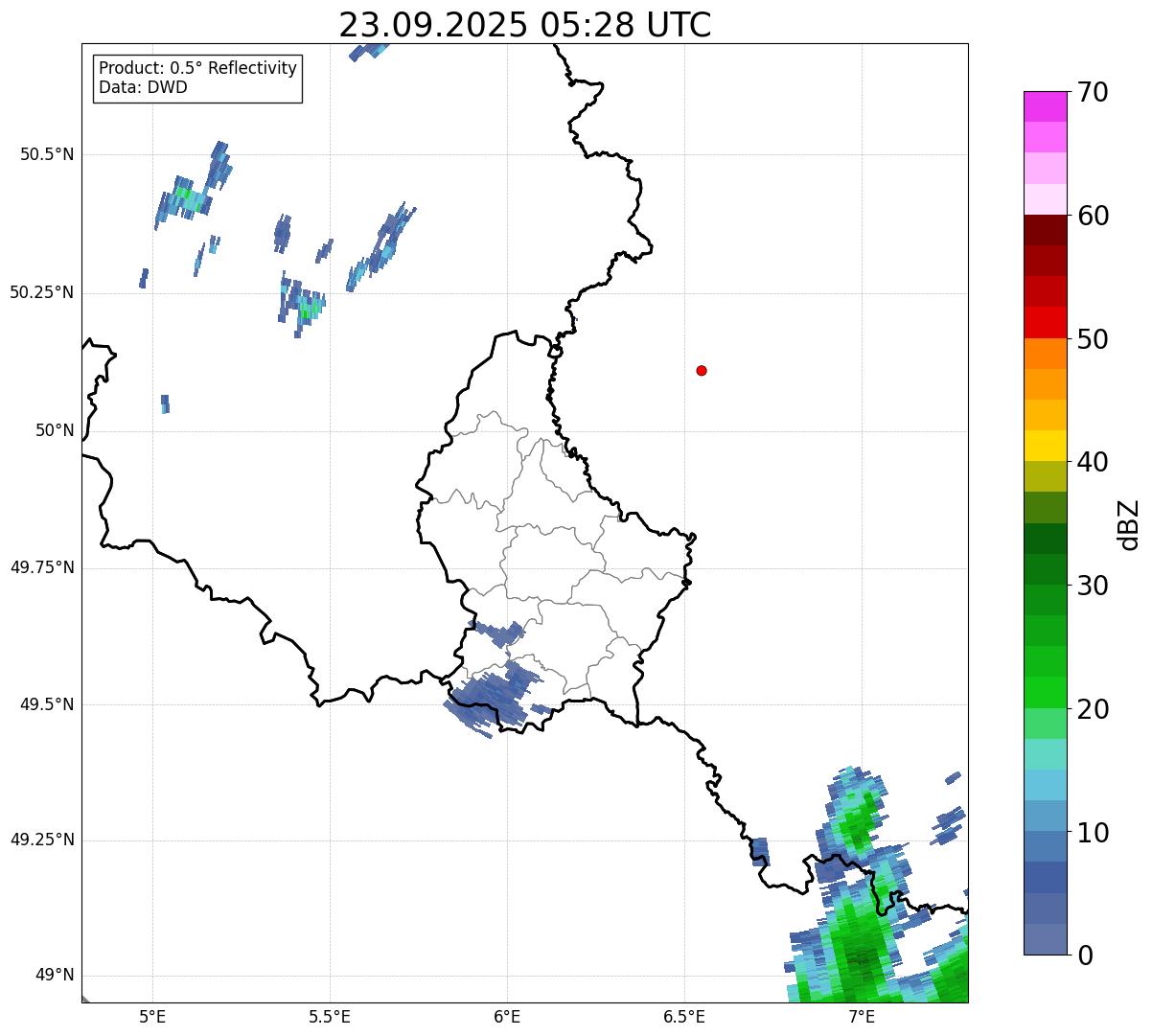1152x1036 pixels.
Task: Click the 50.25°N latitude label
Action: (x=42, y=292)
